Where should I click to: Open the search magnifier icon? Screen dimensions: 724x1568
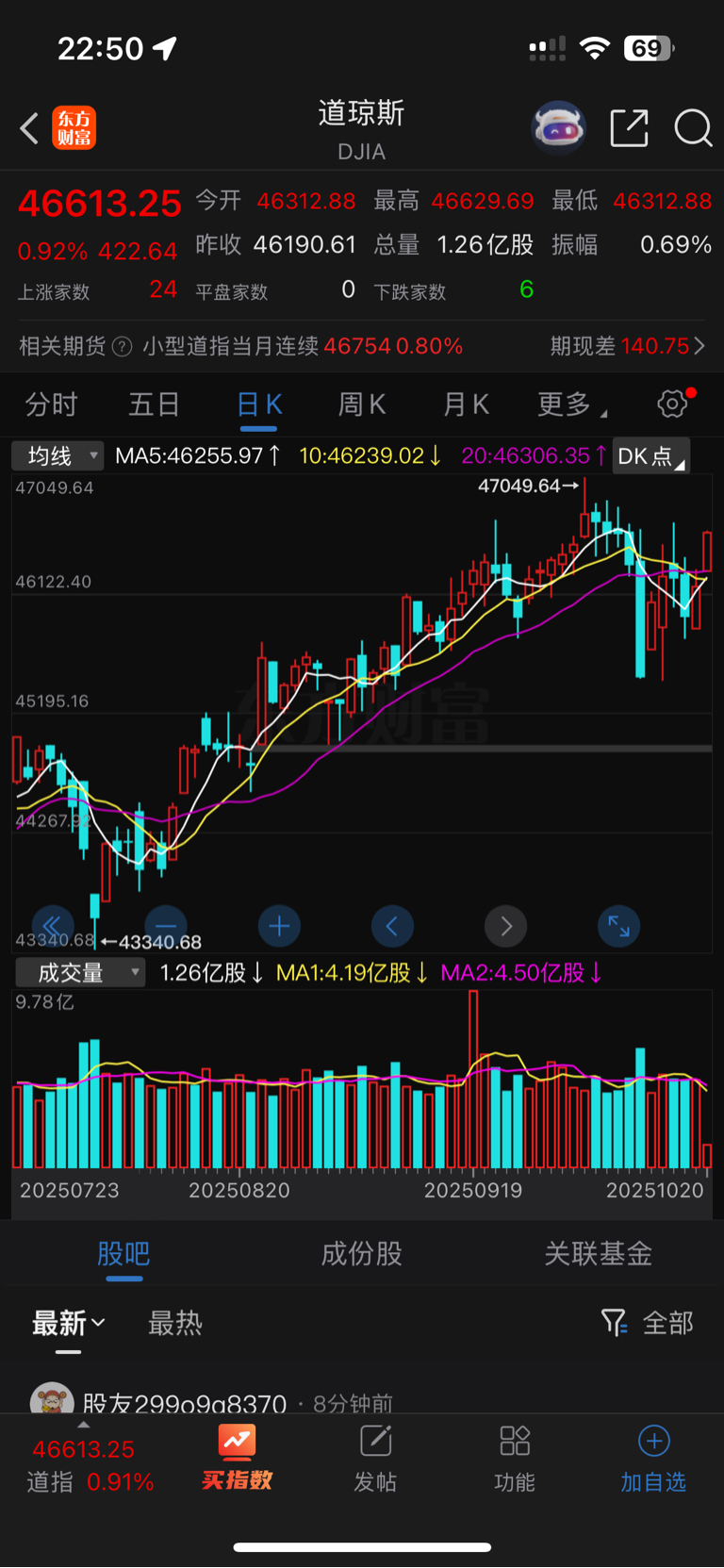[x=693, y=127]
